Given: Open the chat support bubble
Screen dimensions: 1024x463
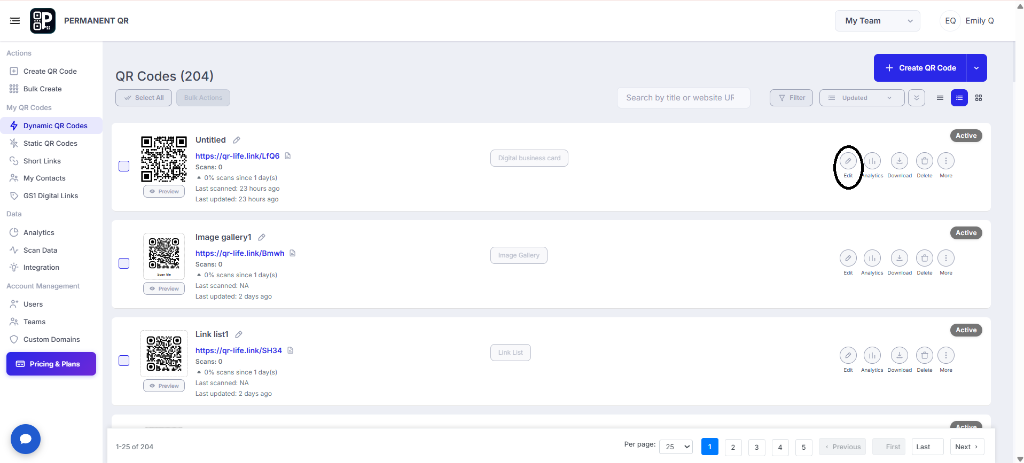Looking at the screenshot, I should click(x=25, y=439).
